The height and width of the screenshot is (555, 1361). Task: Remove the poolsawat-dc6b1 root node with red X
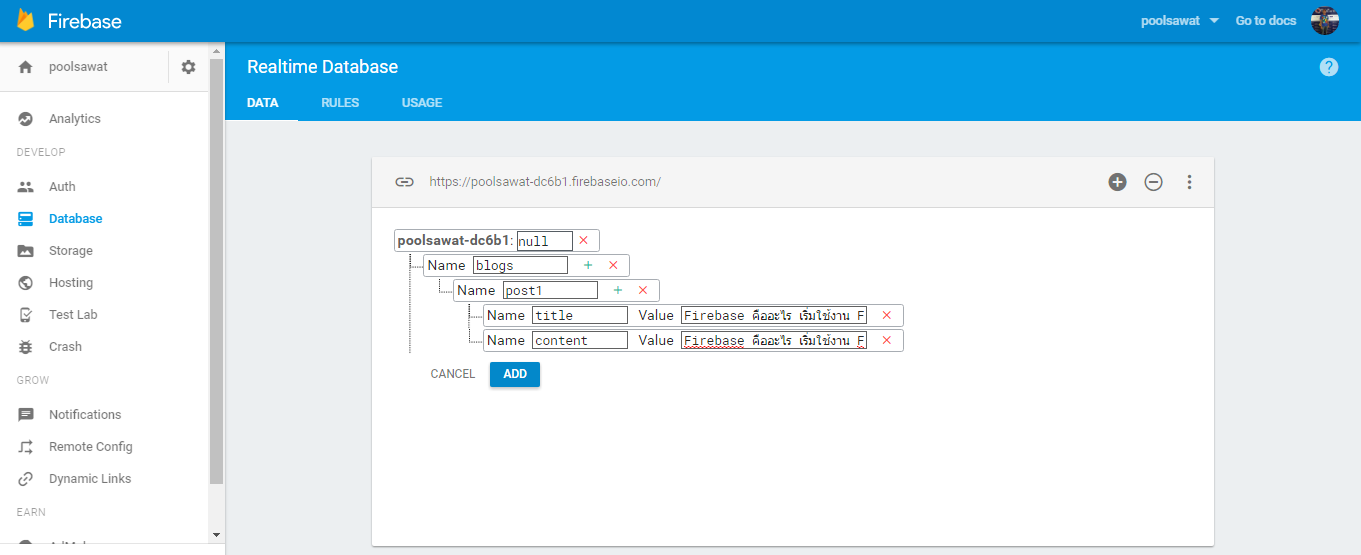[x=583, y=240]
